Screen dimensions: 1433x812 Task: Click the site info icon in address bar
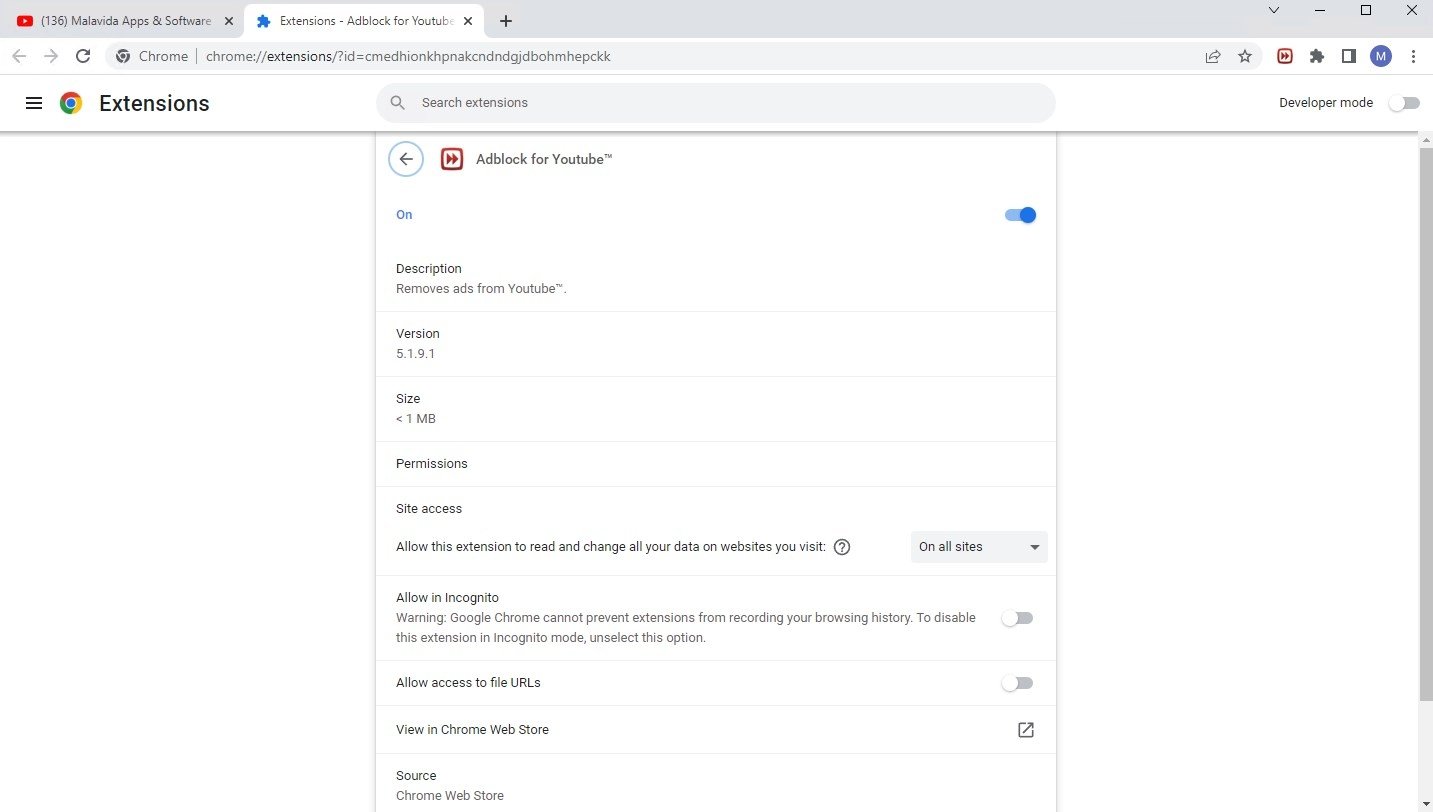pyautogui.click(x=123, y=56)
